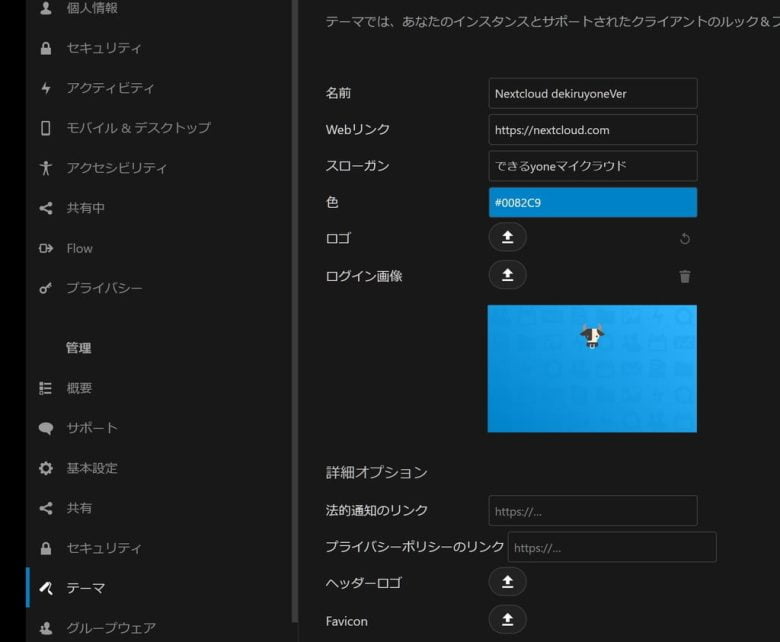This screenshot has height=642, width=780.
Task: Focus the 法的通知のリンク input
Action: (x=593, y=511)
